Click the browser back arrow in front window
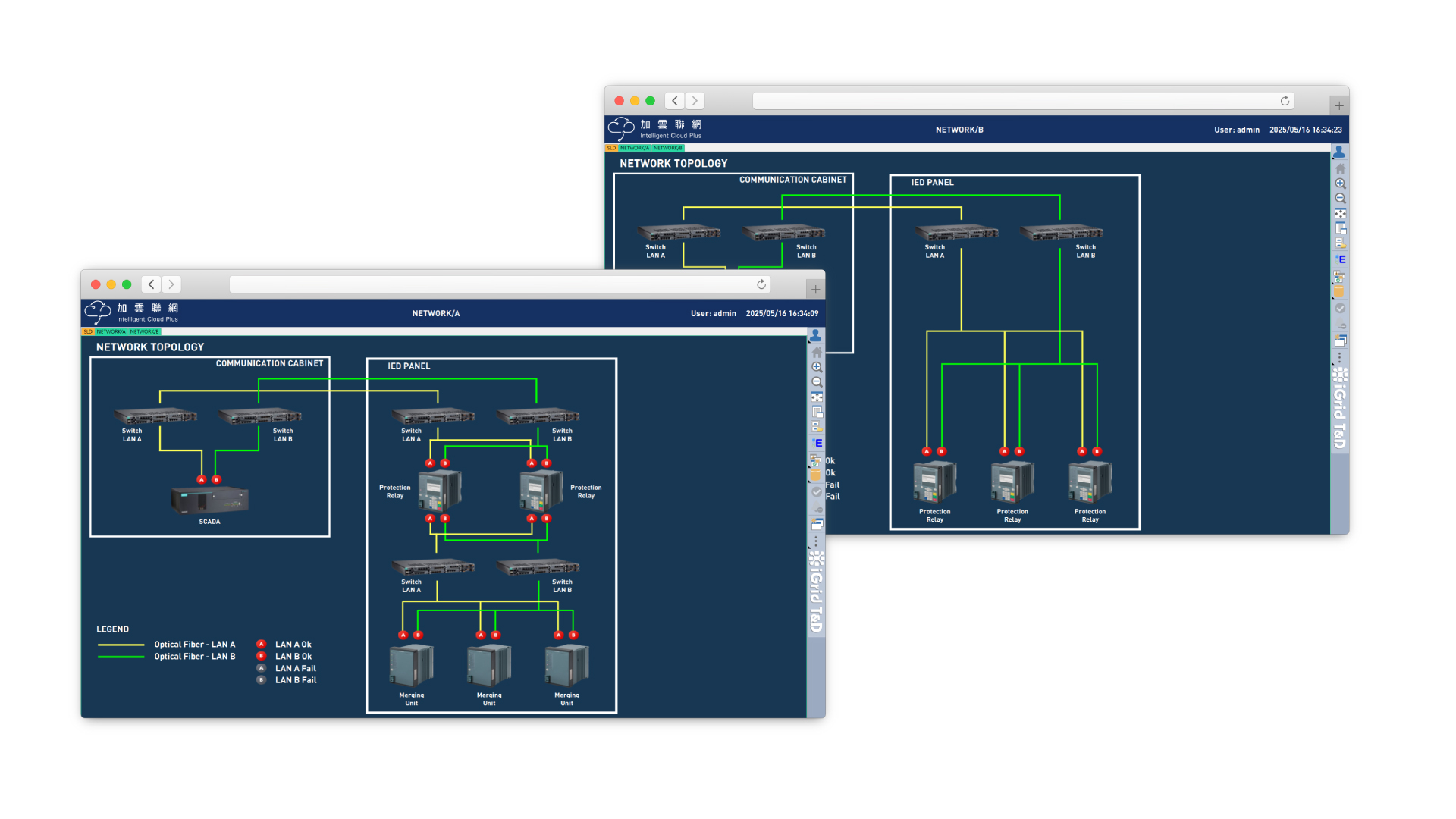Screen dimensions: 1456x819 [152, 284]
